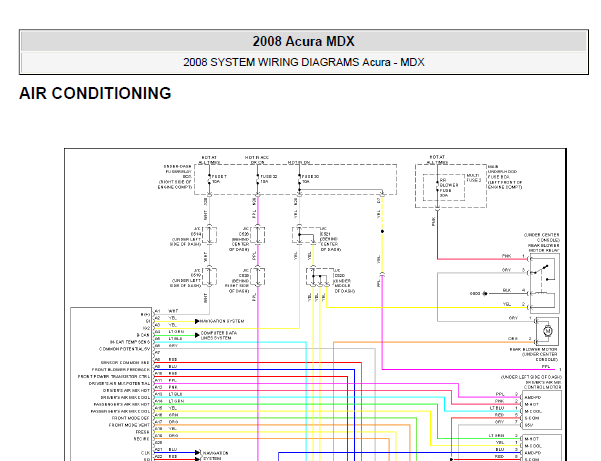Image resolution: width=601 pixels, height=461 pixels.
Task: Click the rear blower motor relay switch symbol
Action: coord(543,270)
